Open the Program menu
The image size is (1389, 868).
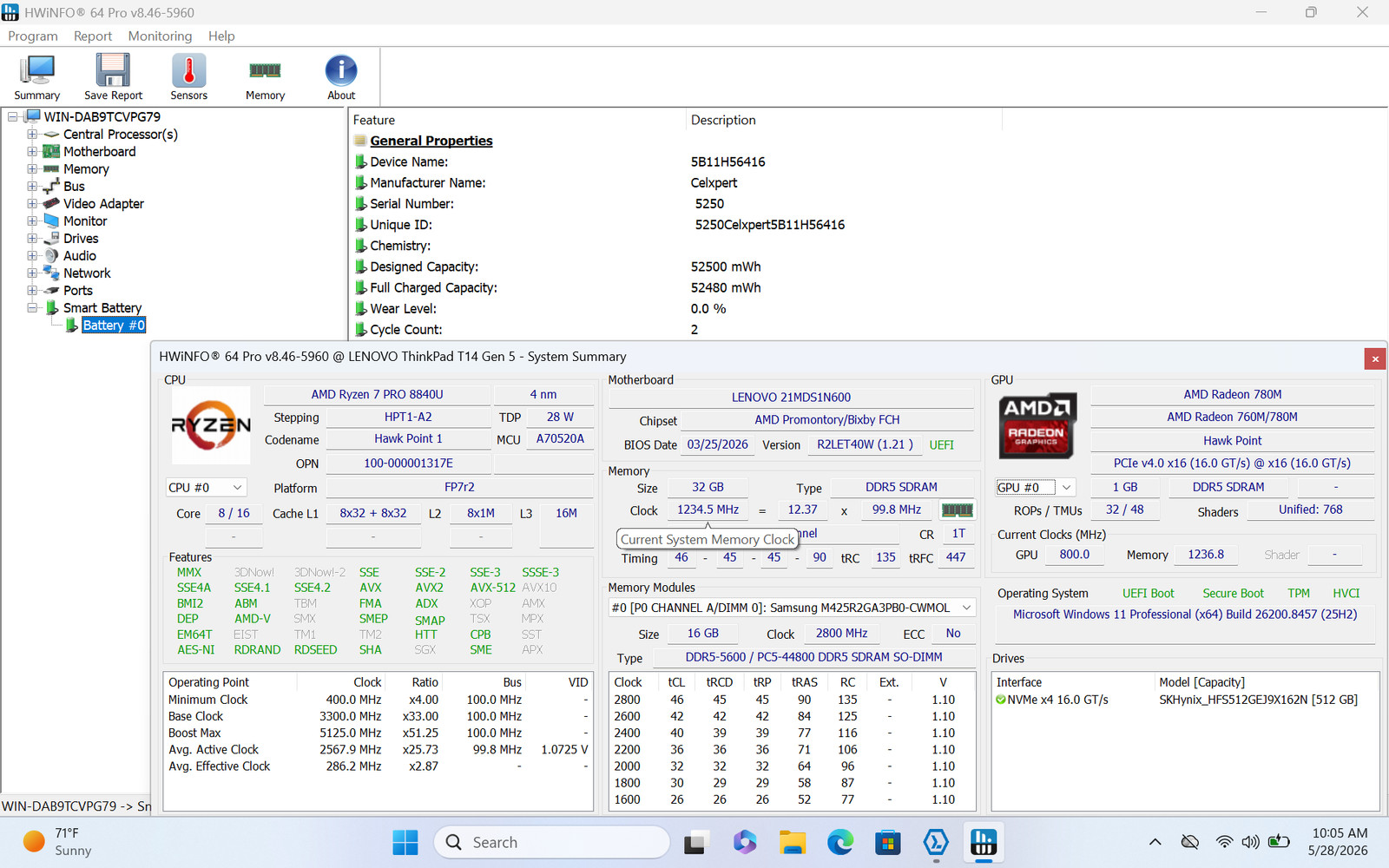[33, 36]
